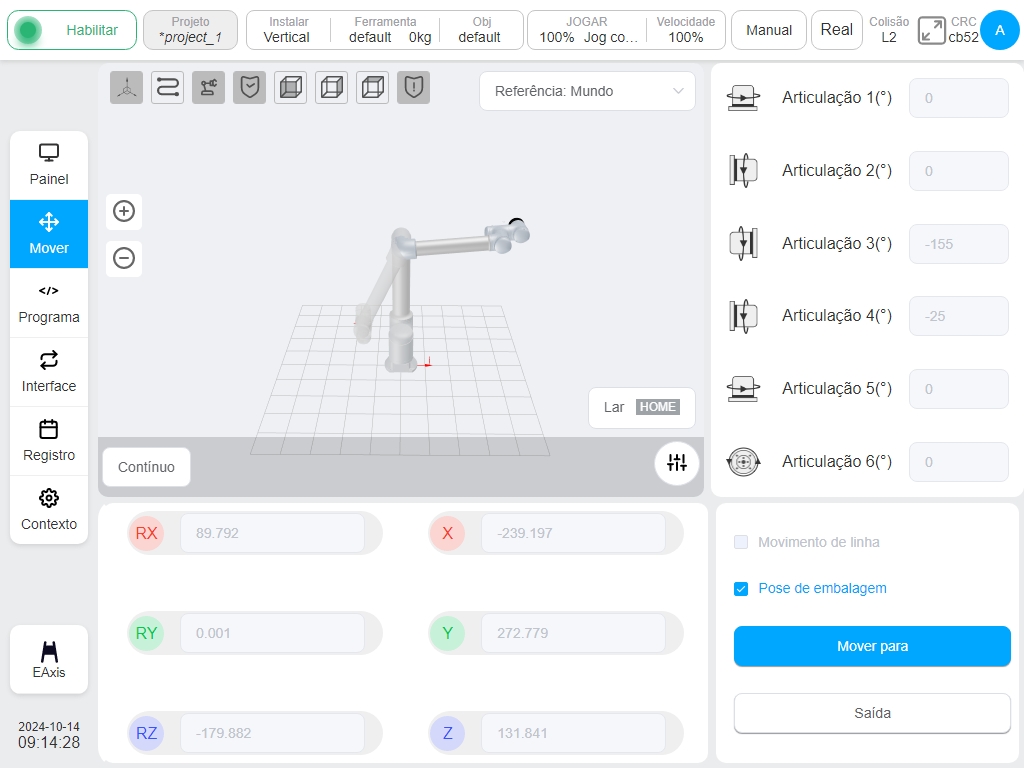1024x768 pixels.
Task: Open the Painel tab
Action: click(x=49, y=165)
